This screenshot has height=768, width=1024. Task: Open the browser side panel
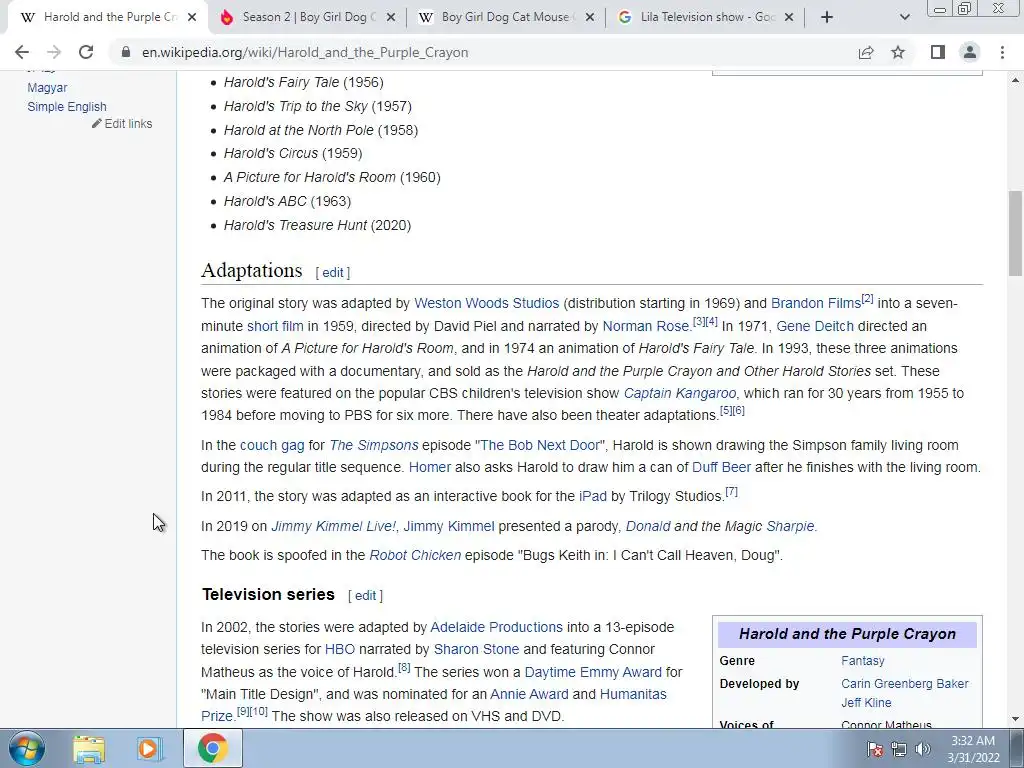(x=938, y=52)
